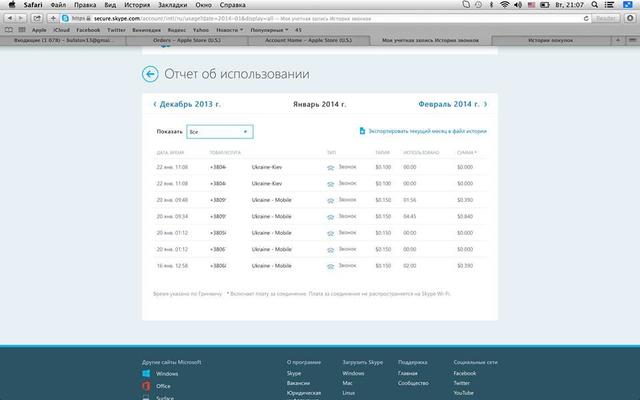Open the Закладки menu
Screen dimensions: 640x400
[x=157, y=5]
